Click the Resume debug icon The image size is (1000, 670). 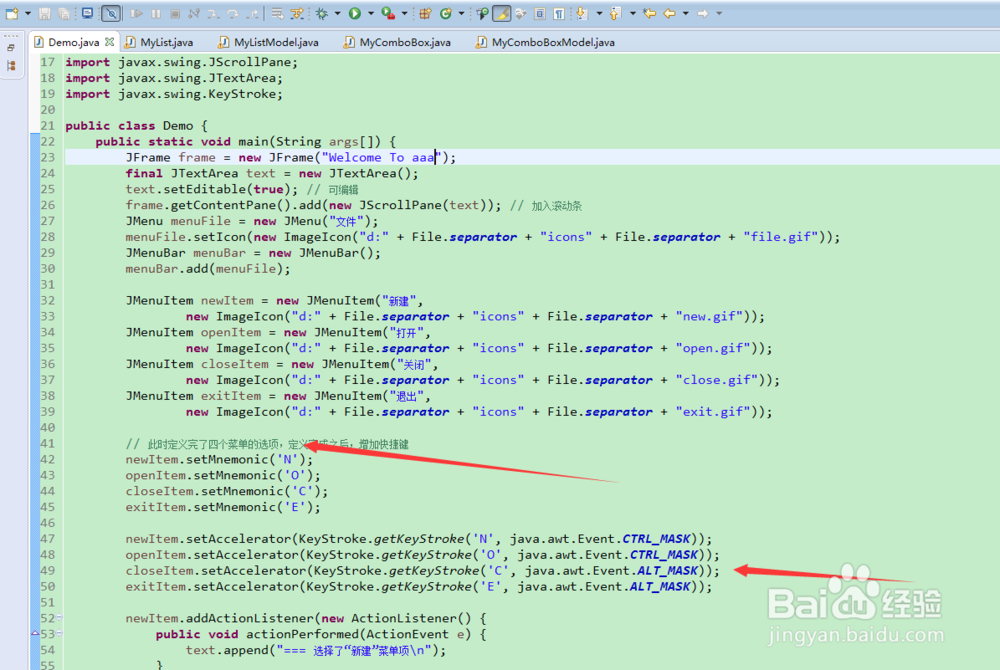[x=136, y=13]
